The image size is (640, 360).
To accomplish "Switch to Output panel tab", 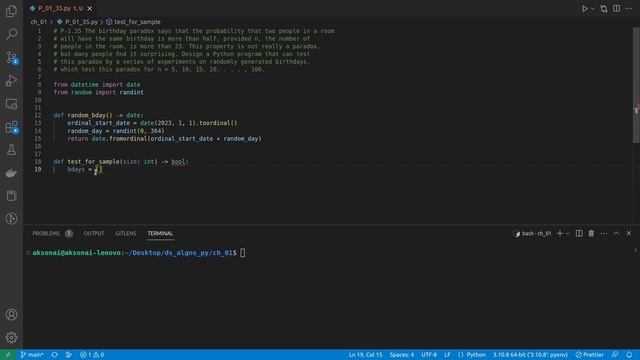I will (94, 233).
